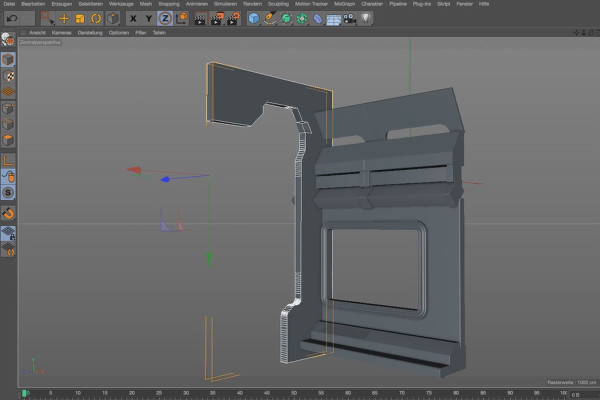Open the MoGraph menu

click(x=344, y=4)
